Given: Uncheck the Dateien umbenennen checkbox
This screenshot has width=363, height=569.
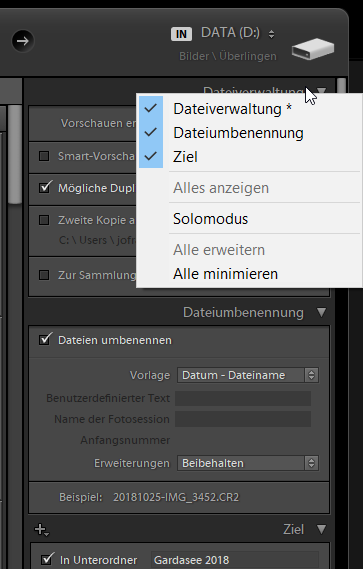Looking at the screenshot, I should tap(45, 340).
